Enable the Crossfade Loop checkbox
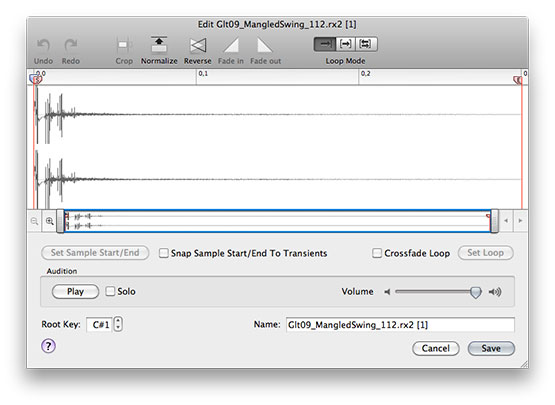The height and width of the screenshot is (405, 555). coord(377,253)
